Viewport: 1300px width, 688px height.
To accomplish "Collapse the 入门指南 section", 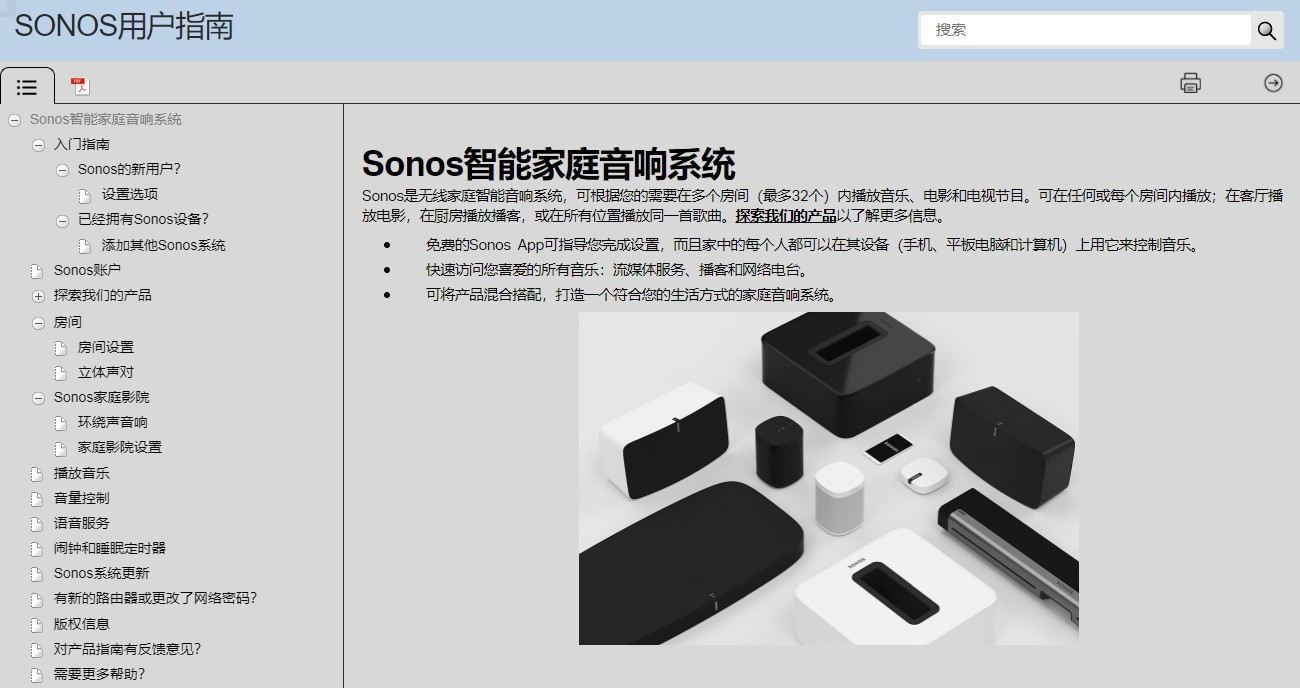I will [x=36, y=144].
